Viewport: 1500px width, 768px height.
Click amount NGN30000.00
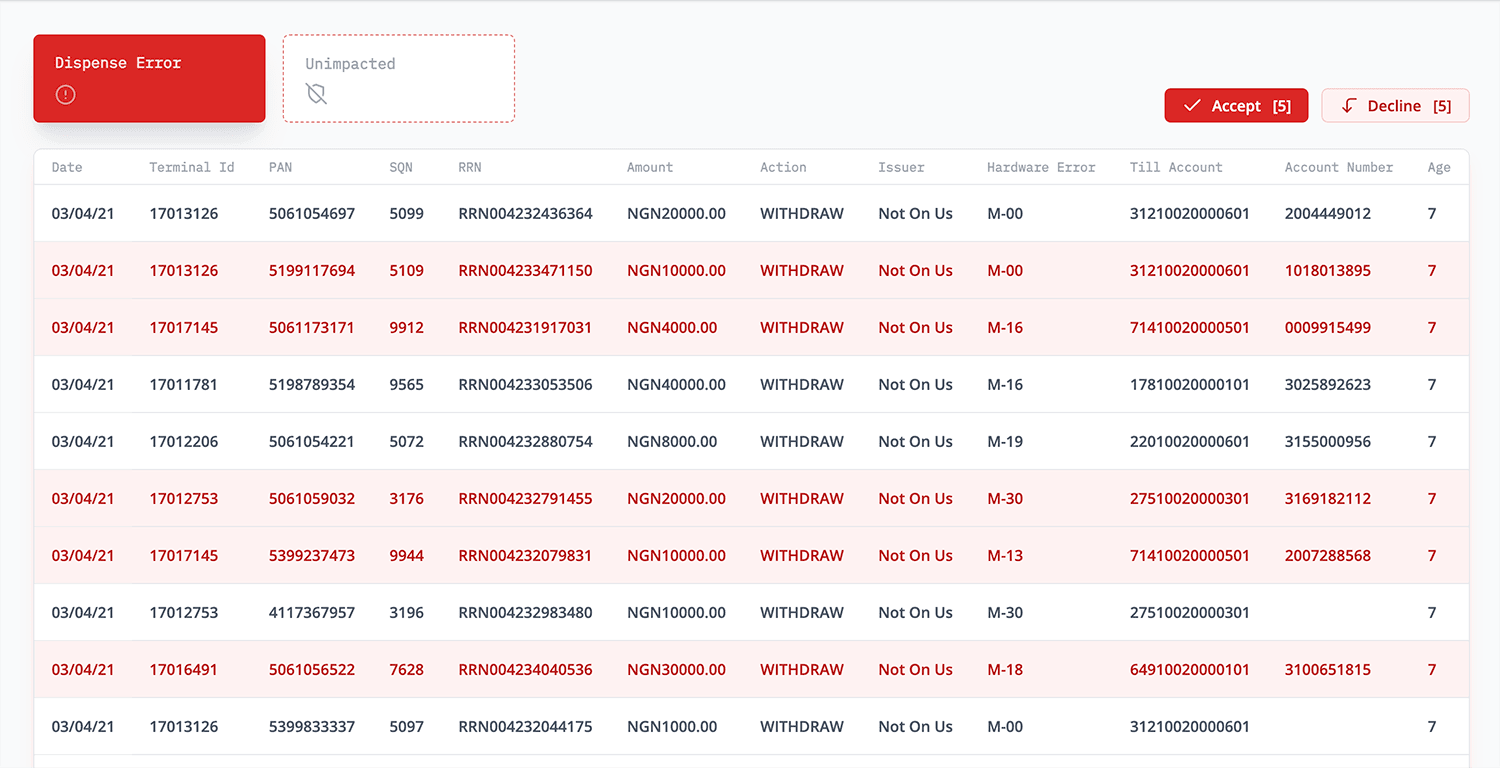click(676, 669)
